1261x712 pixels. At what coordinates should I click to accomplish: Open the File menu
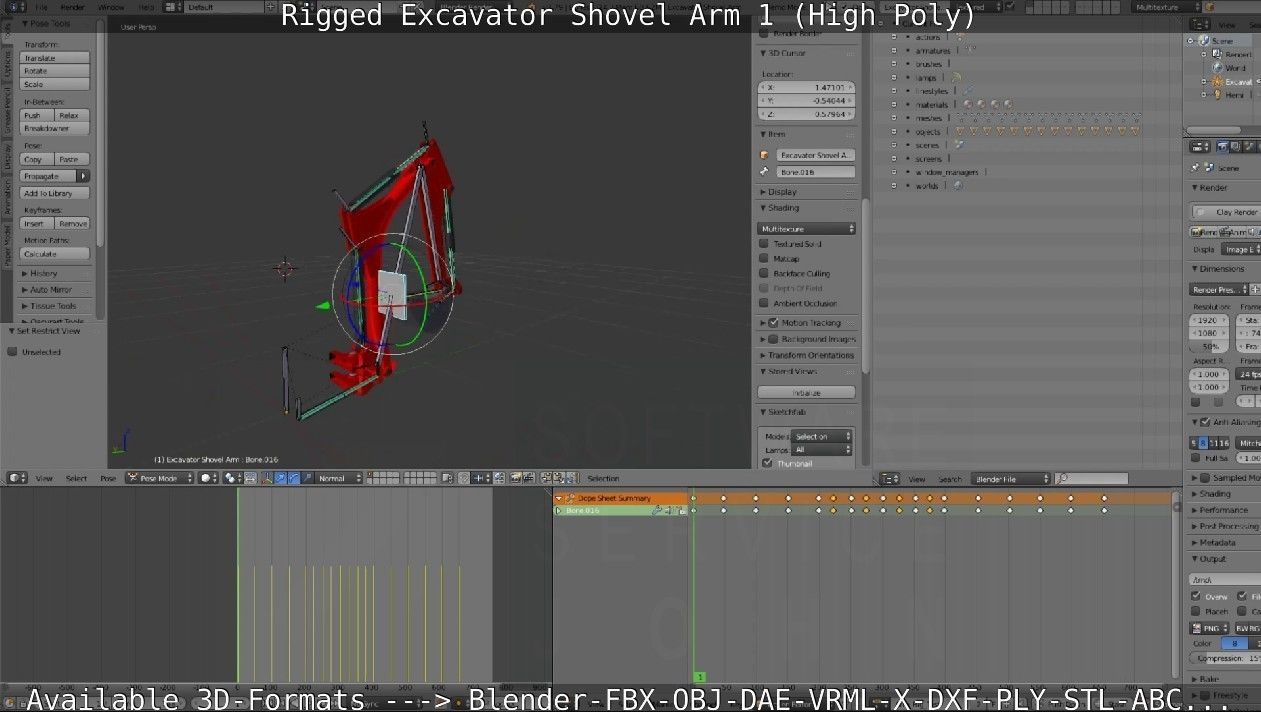click(42, 7)
